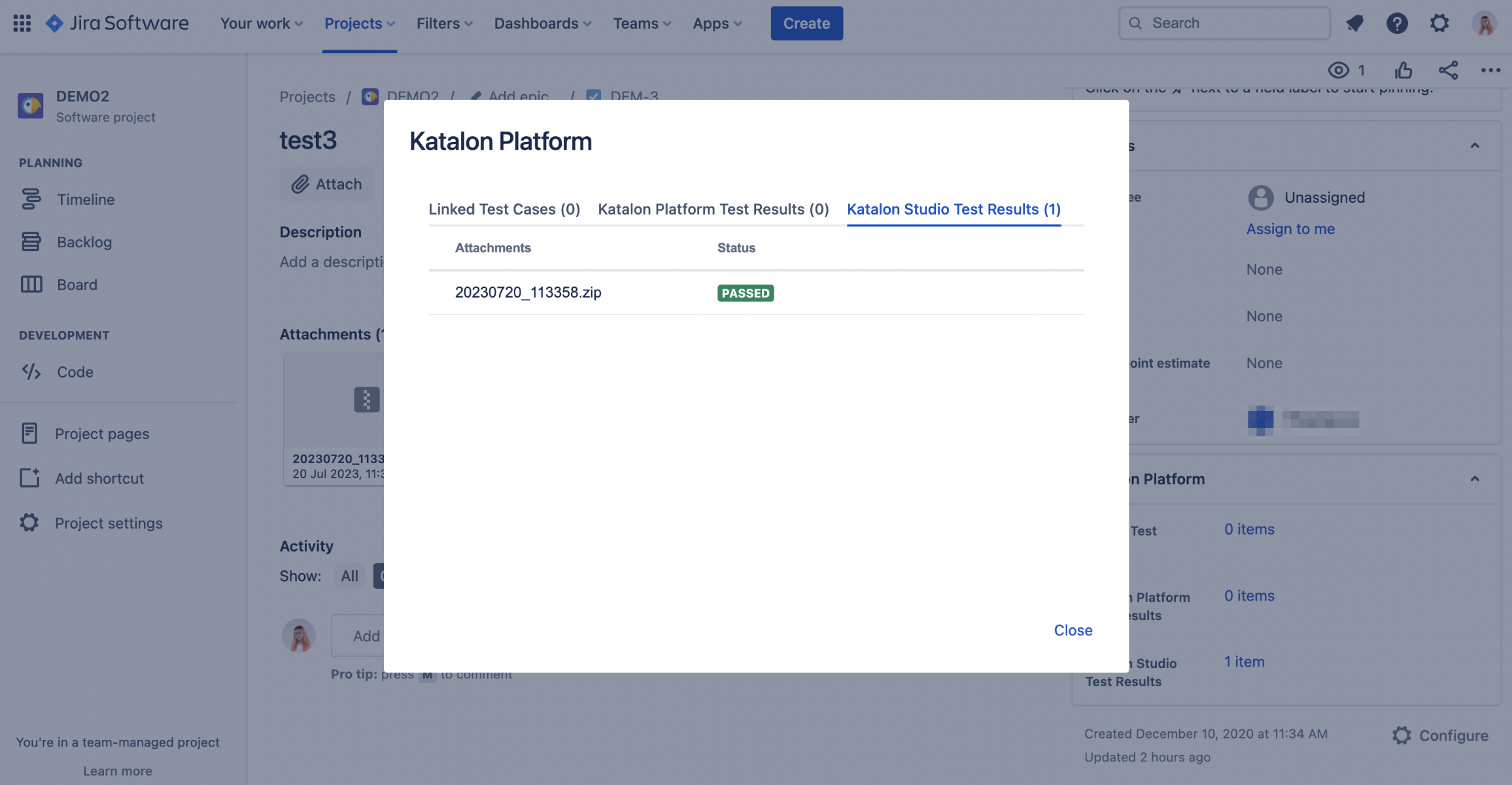Open the more actions ellipsis menu

tap(1490, 70)
